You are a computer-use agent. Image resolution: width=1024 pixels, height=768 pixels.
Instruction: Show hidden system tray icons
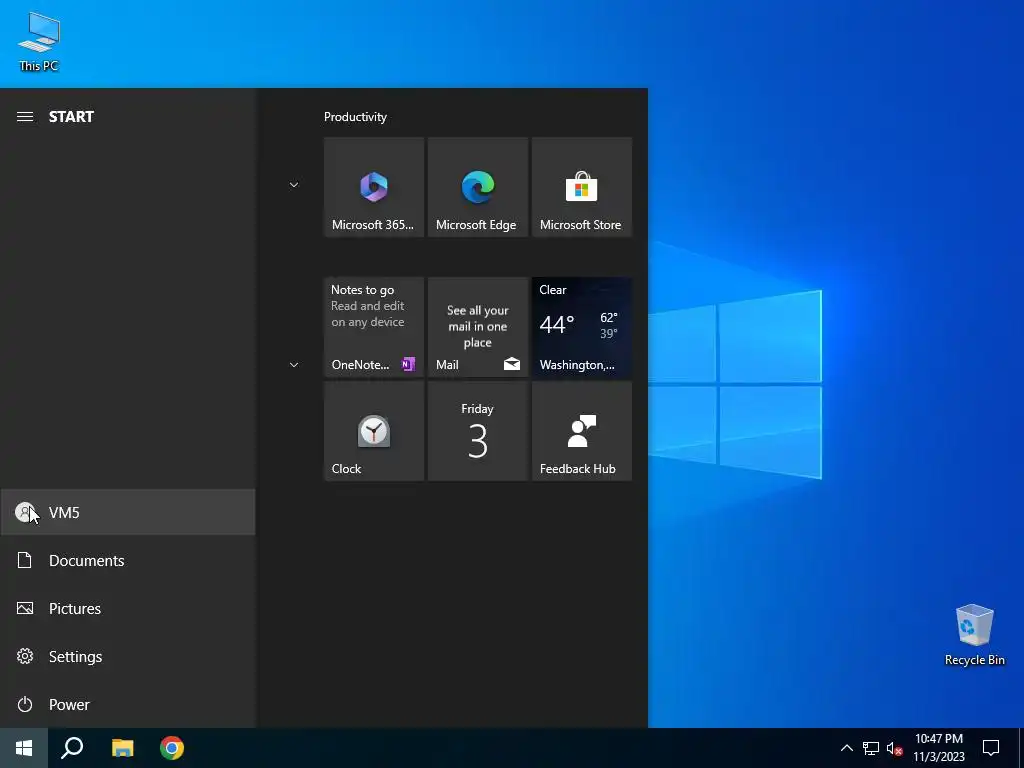846,748
